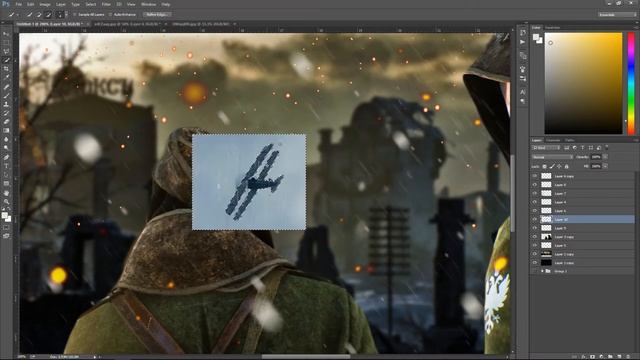Select the Rectangle shape tool
The width and height of the screenshot is (640, 360).
[6, 183]
